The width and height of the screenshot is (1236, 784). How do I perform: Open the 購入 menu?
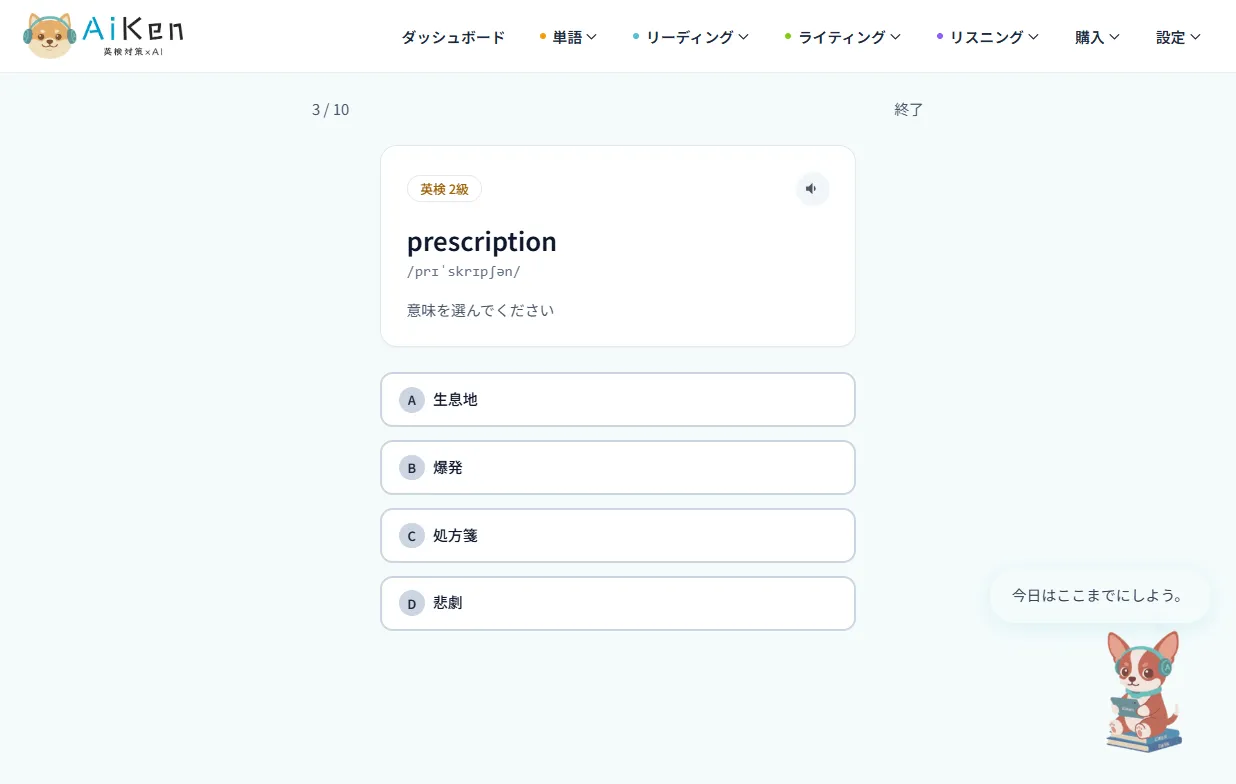pos(1097,37)
